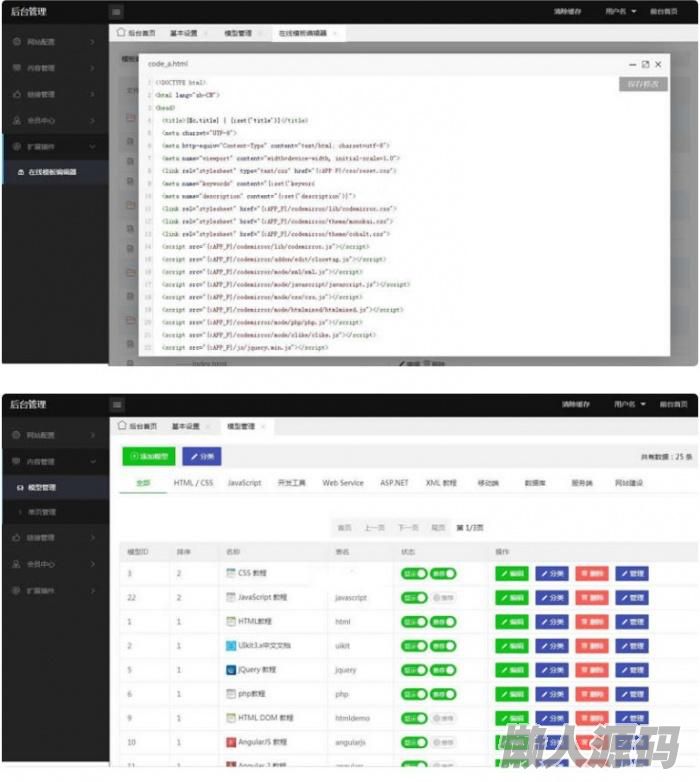Viewport: 700px width, 782px height.
Task: Click the icon beside HTML教程
Action: (231, 621)
